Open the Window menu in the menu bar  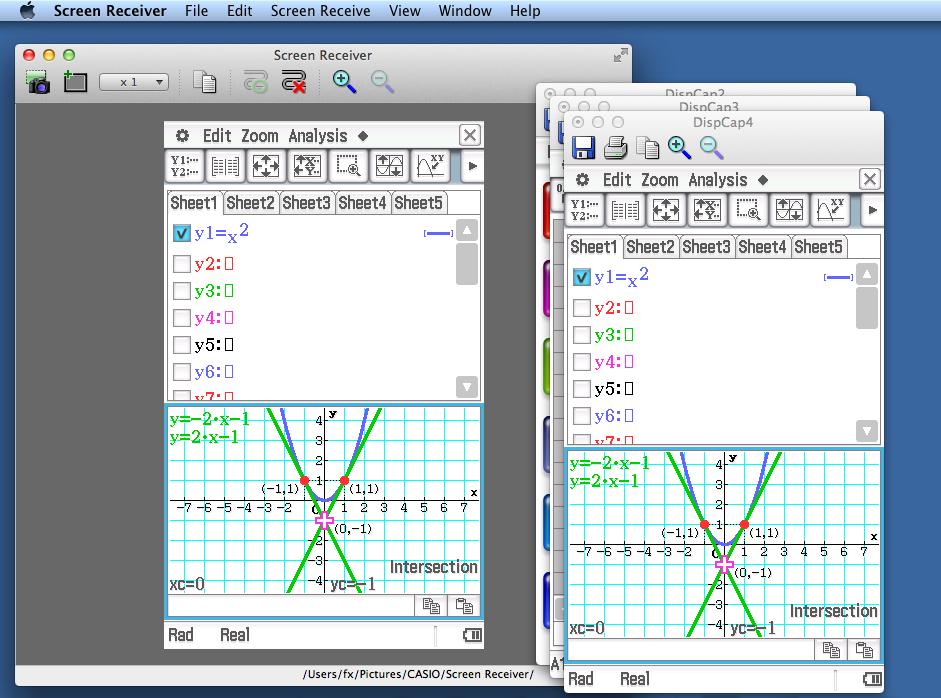[x=465, y=11]
